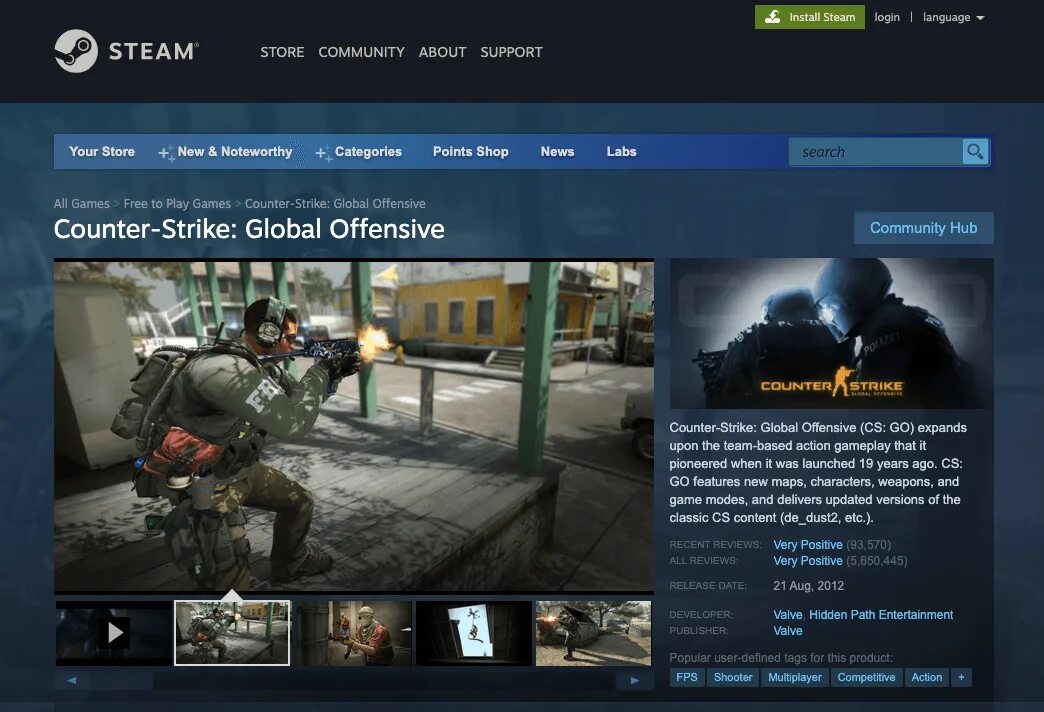Open all reviews Very Positive link
This screenshot has height=712, width=1044.
pyautogui.click(x=808, y=561)
